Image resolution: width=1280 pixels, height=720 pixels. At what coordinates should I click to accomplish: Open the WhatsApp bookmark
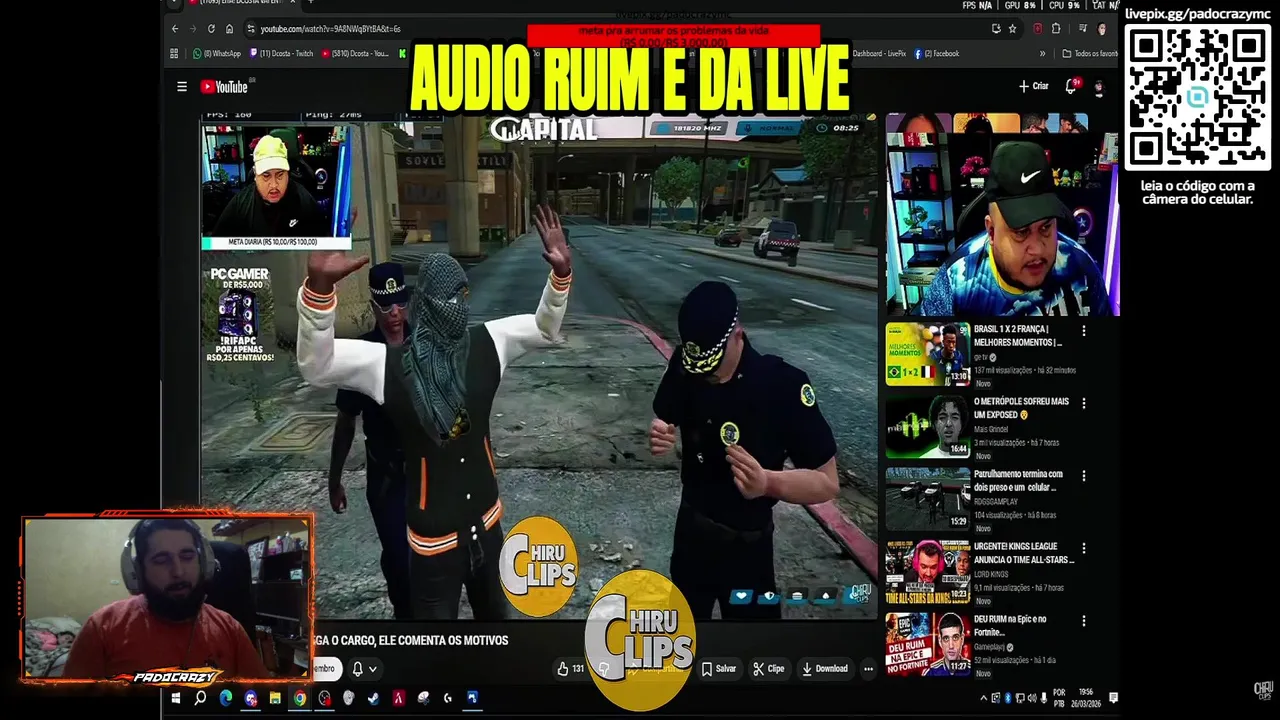(x=217, y=53)
